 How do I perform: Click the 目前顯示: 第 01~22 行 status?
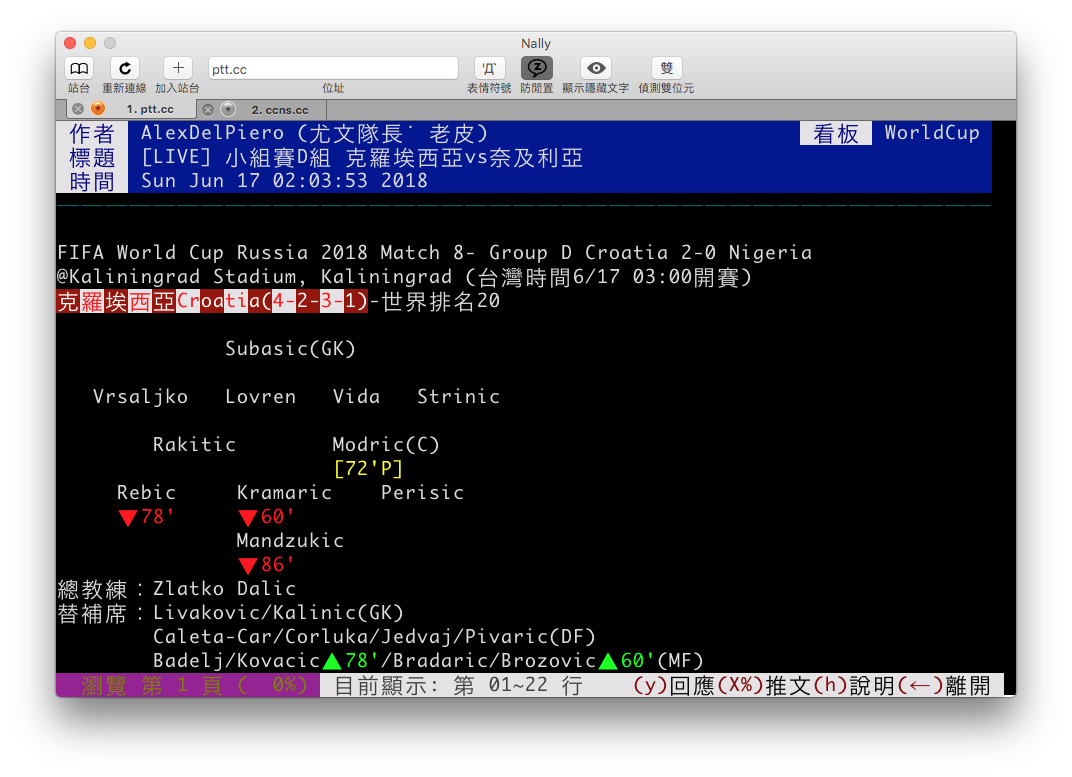point(458,685)
